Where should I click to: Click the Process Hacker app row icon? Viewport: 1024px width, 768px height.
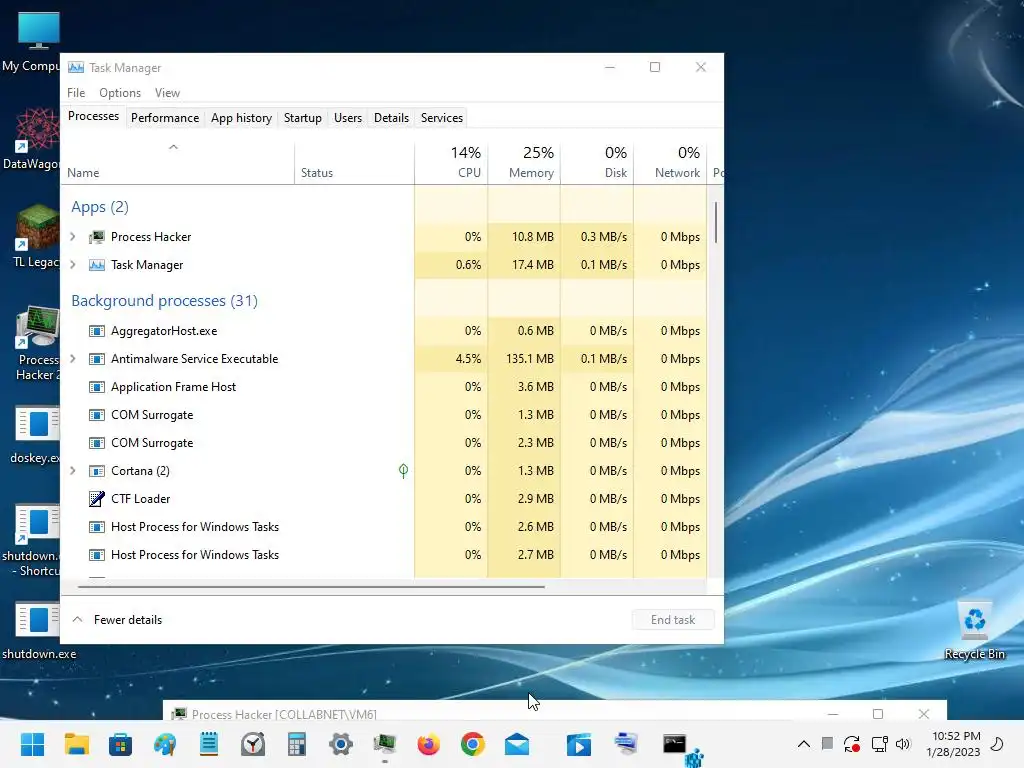pyautogui.click(x=97, y=237)
